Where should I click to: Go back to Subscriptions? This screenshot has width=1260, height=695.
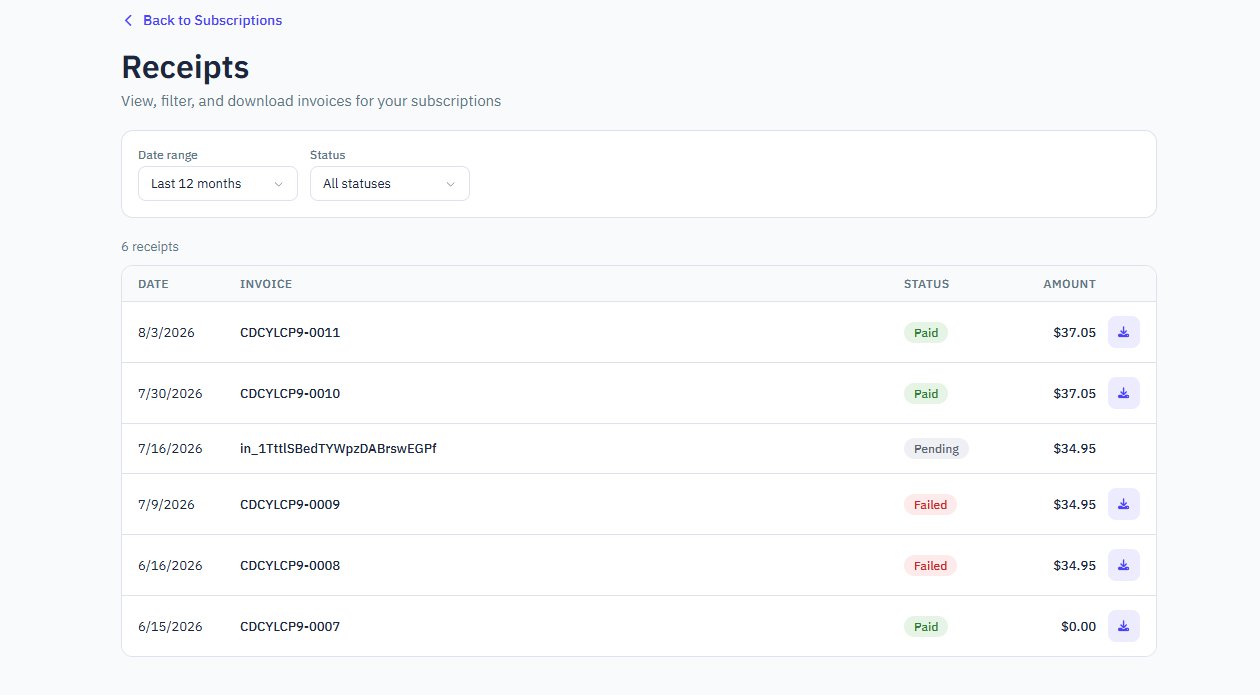coord(202,20)
